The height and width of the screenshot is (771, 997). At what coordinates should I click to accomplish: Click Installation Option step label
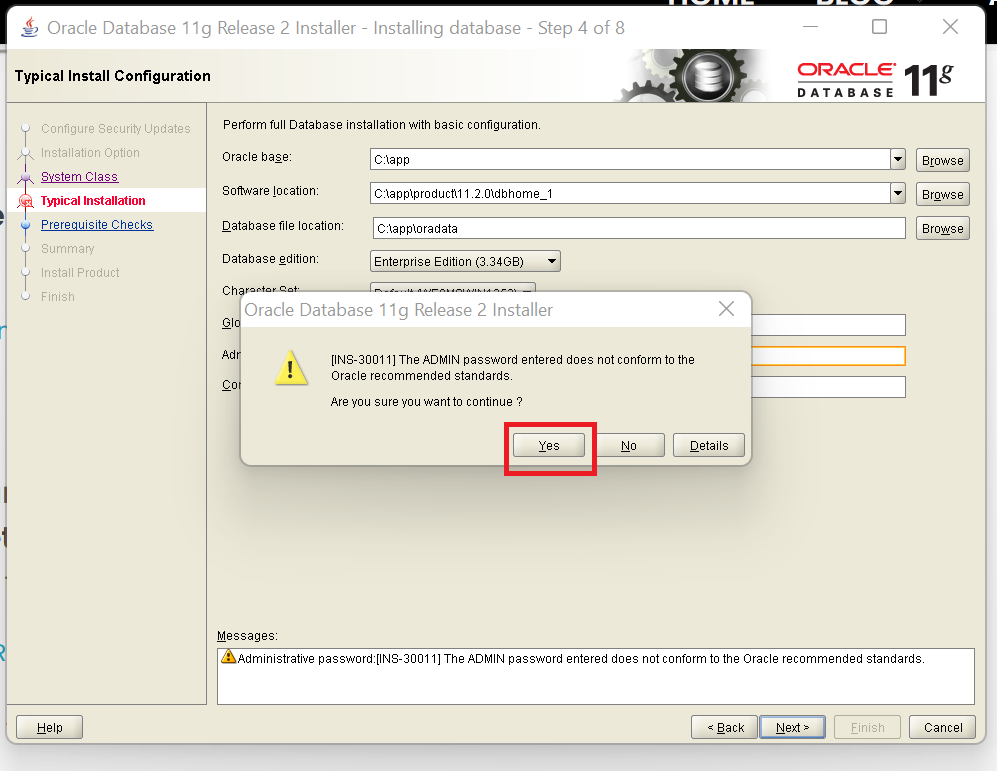[x=90, y=153]
